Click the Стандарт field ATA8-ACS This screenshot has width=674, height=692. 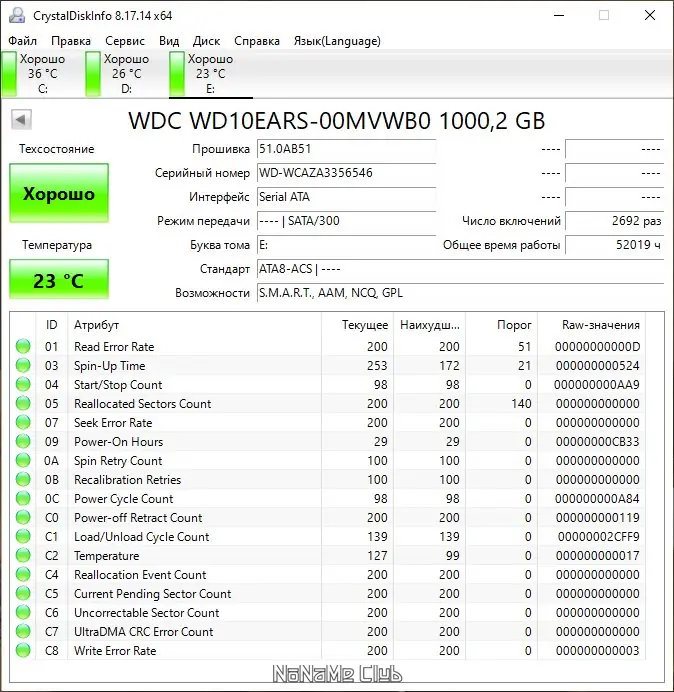coord(460,269)
